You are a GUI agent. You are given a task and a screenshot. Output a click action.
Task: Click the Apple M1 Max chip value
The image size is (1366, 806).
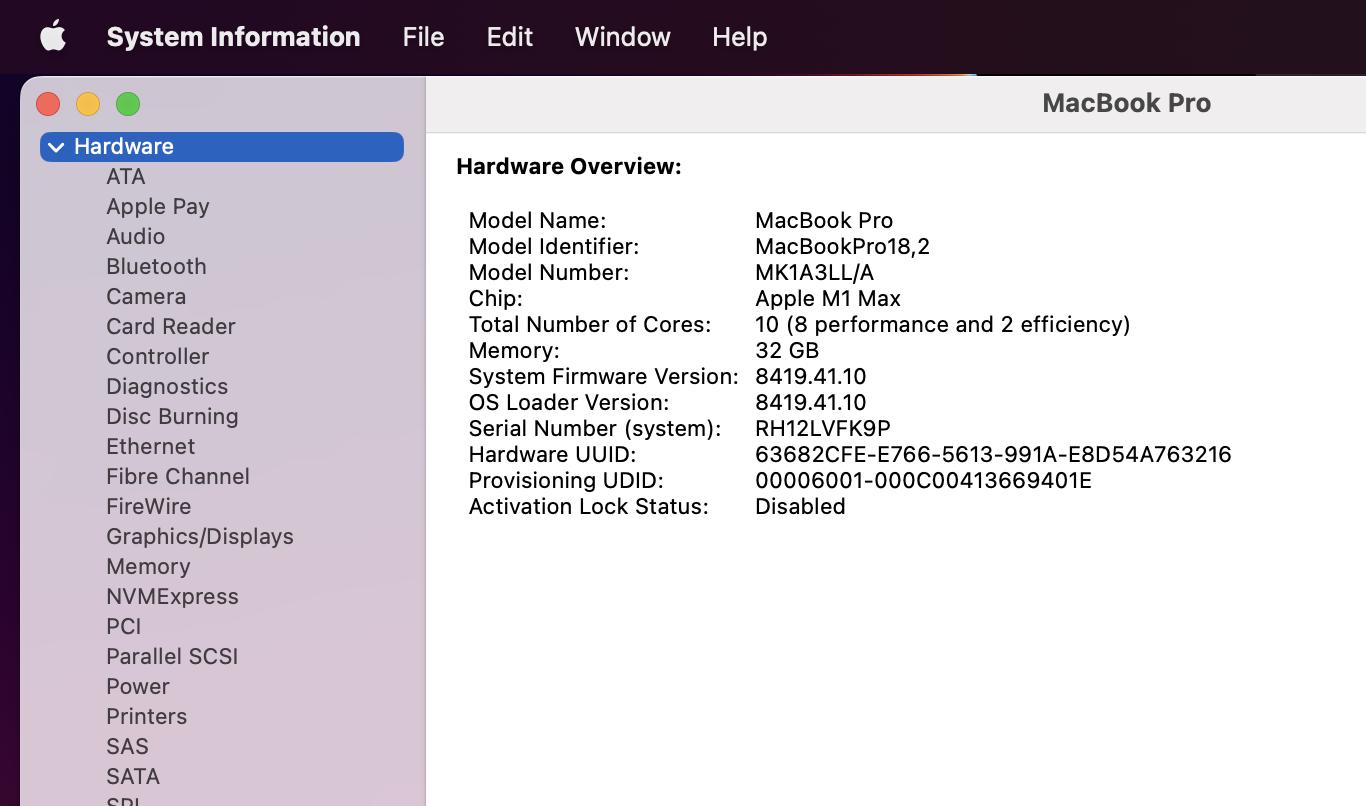click(x=828, y=298)
